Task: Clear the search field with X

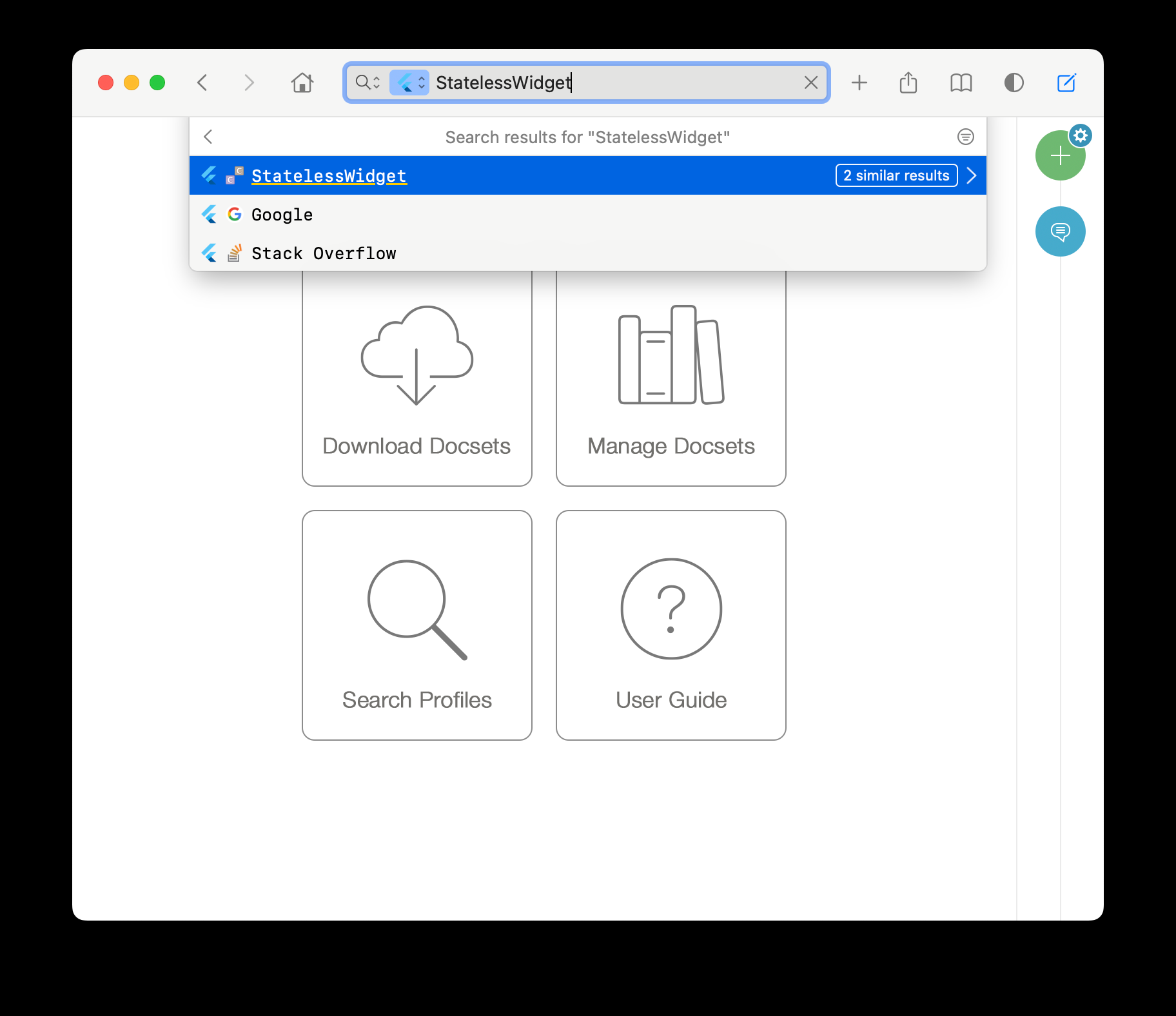Action: point(811,83)
